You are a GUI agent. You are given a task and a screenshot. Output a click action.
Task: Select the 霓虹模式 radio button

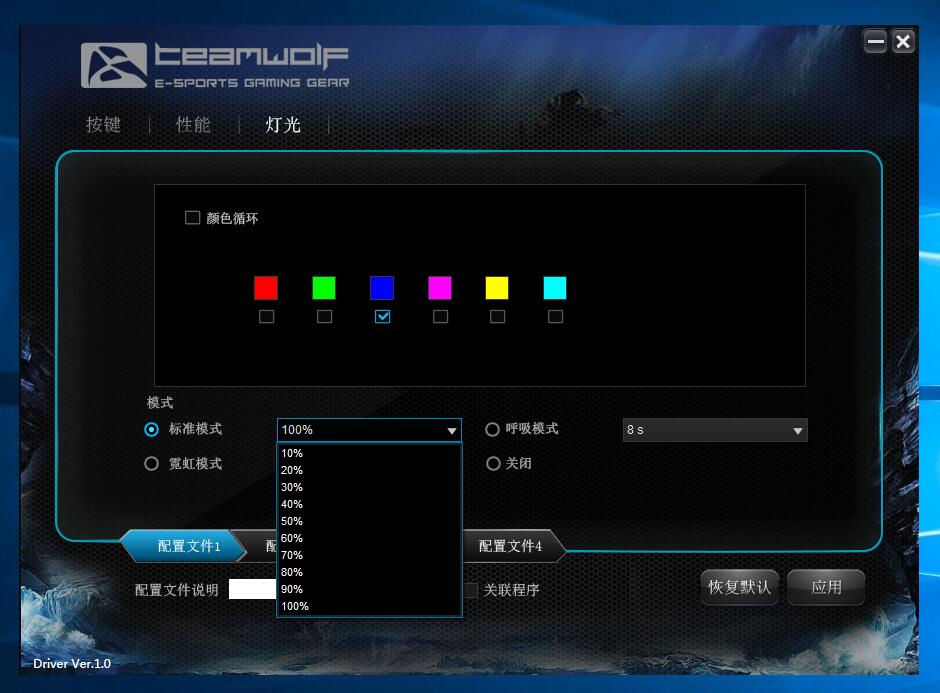click(x=150, y=463)
